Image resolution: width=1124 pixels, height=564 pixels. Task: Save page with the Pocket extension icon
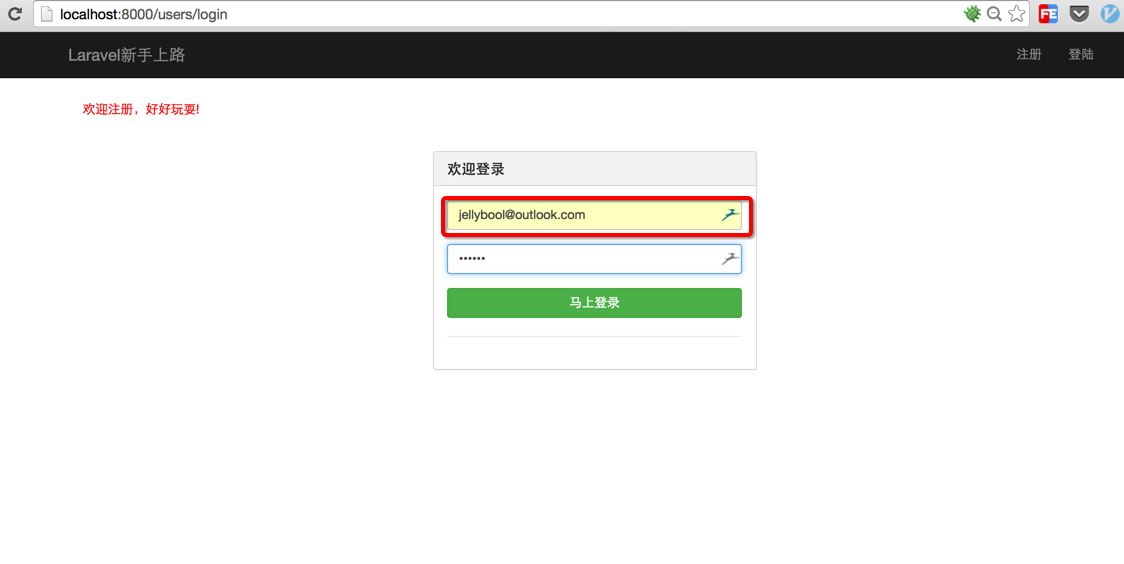tap(1079, 14)
